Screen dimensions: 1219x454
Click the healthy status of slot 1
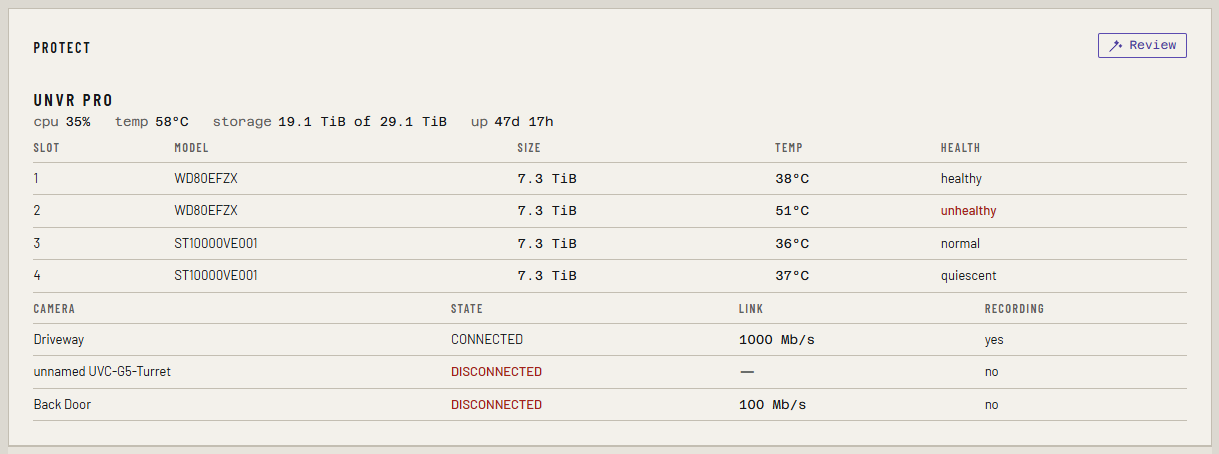coord(961,179)
